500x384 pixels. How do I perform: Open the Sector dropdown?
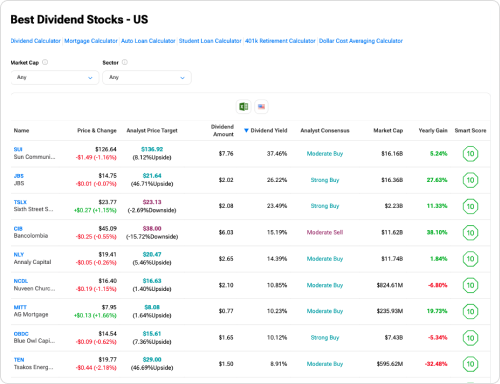pyautogui.click(x=147, y=77)
